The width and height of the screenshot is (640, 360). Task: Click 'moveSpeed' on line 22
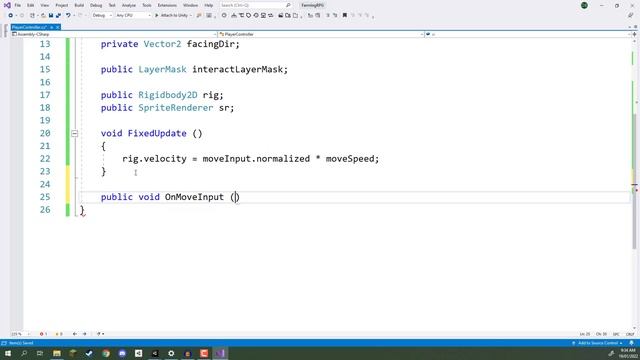point(350,159)
